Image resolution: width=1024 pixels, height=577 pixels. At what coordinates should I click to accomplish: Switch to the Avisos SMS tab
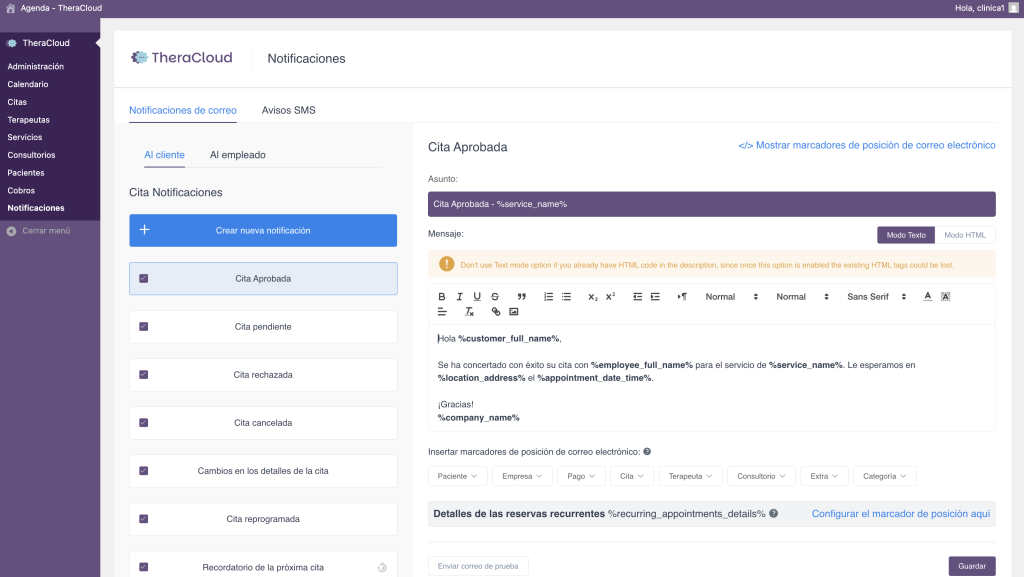[x=288, y=110]
